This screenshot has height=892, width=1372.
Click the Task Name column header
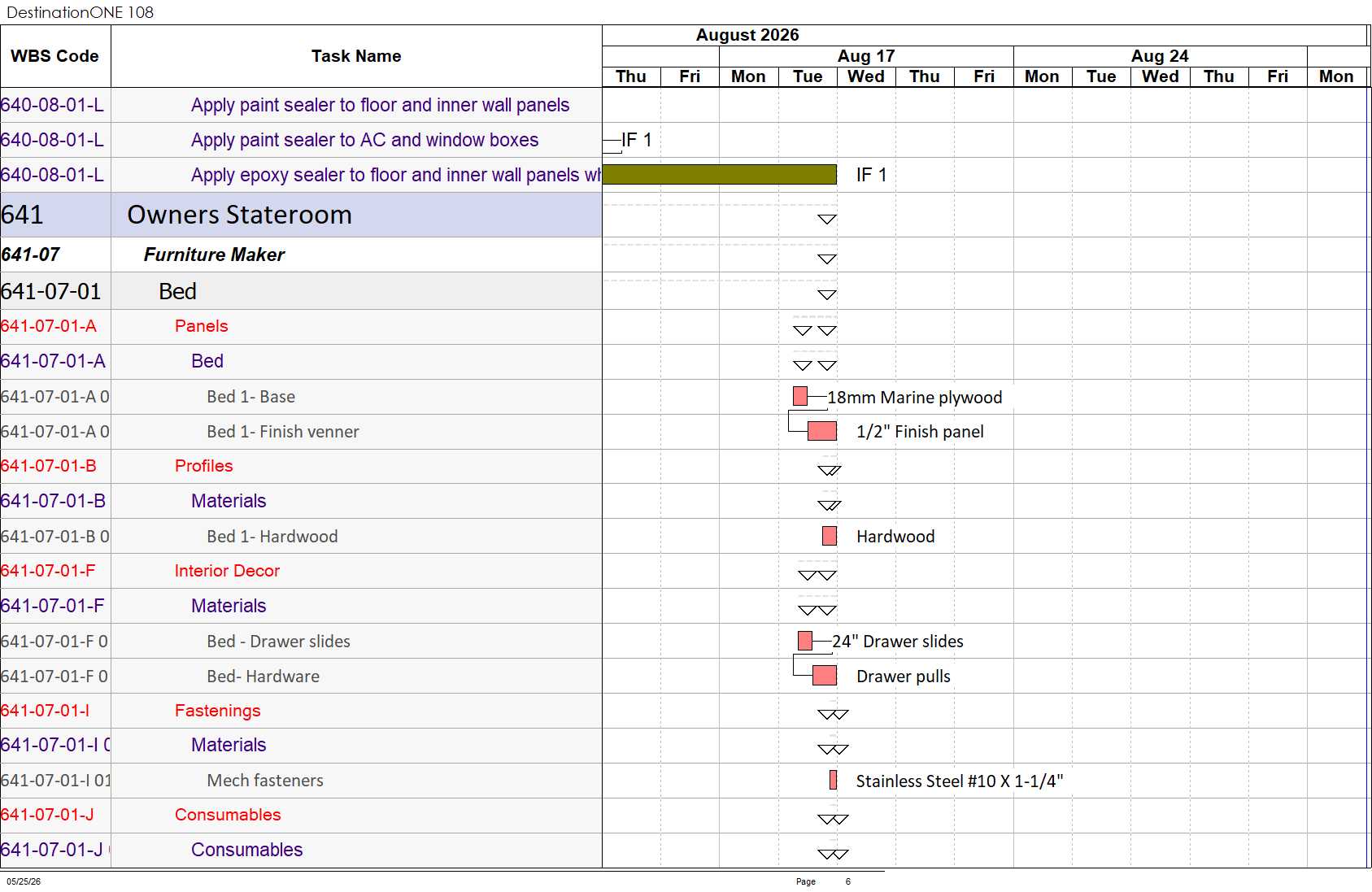(x=356, y=56)
